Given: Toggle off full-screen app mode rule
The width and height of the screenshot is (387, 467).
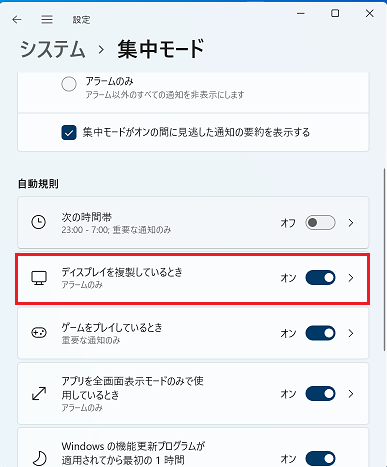Looking at the screenshot, I should pos(320,394).
